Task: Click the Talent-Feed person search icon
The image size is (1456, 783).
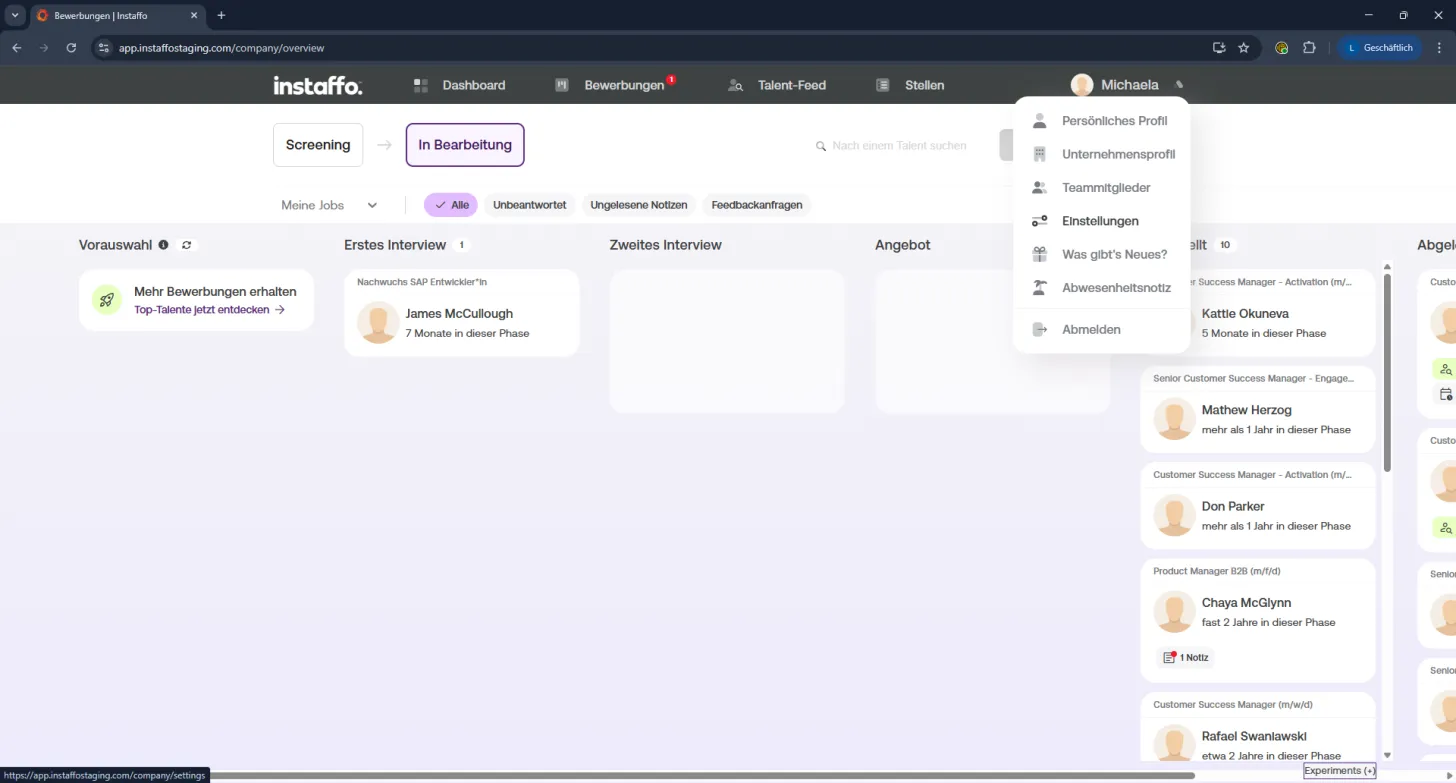Action: coord(736,86)
